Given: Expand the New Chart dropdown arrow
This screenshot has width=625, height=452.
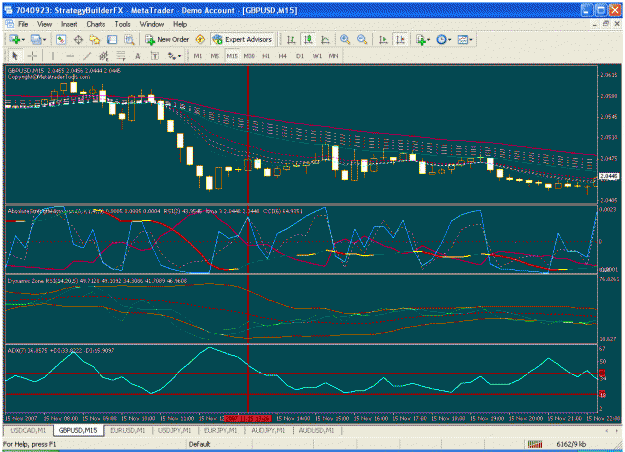Looking at the screenshot, I should tap(23, 39).
